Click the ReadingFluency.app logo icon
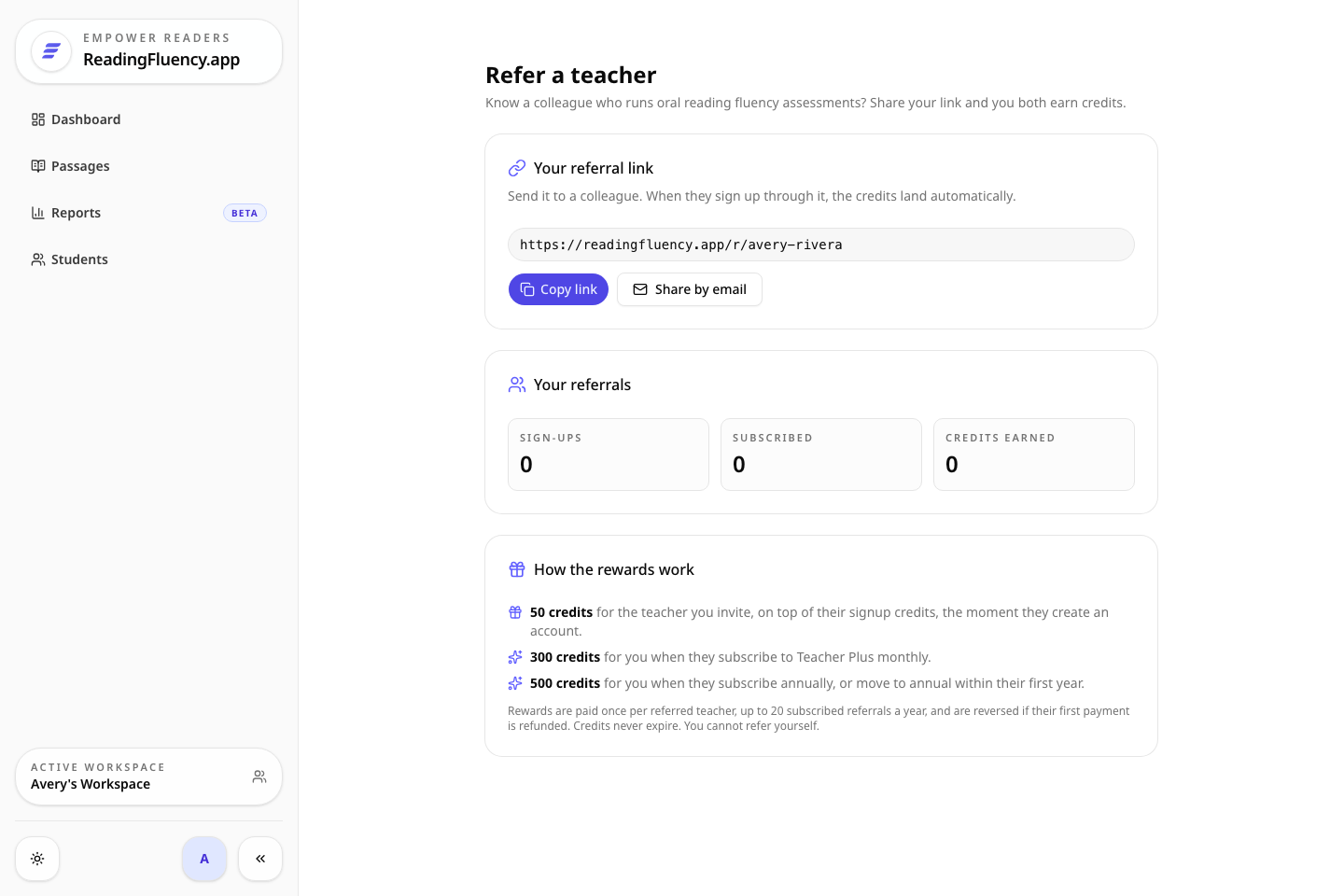This screenshot has width=1344, height=896. tap(51, 51)
